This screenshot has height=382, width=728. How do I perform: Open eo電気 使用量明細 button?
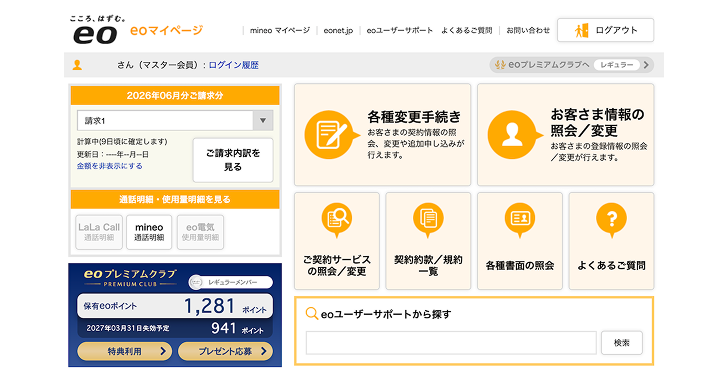[200, 232]
